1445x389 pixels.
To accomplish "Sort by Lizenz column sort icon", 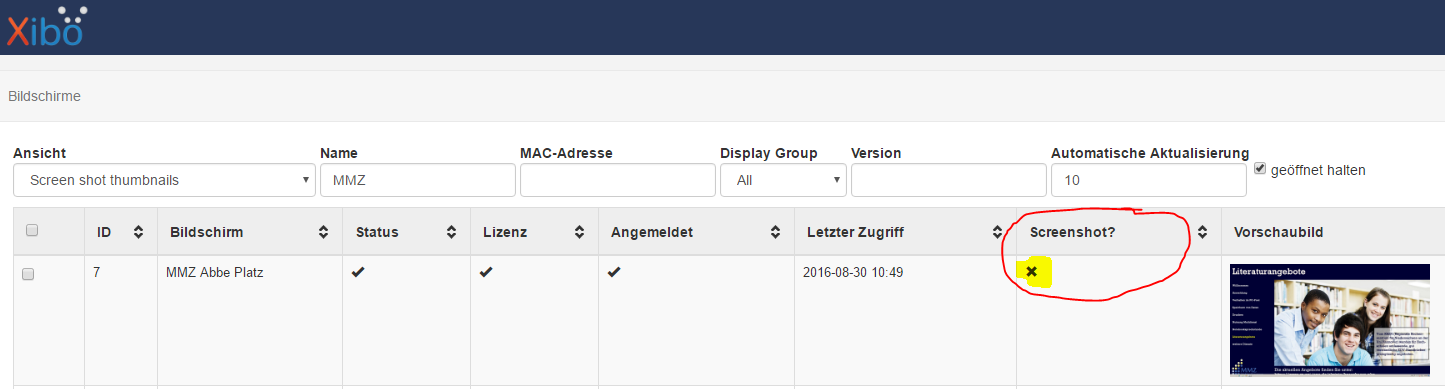I will (579, 232).
